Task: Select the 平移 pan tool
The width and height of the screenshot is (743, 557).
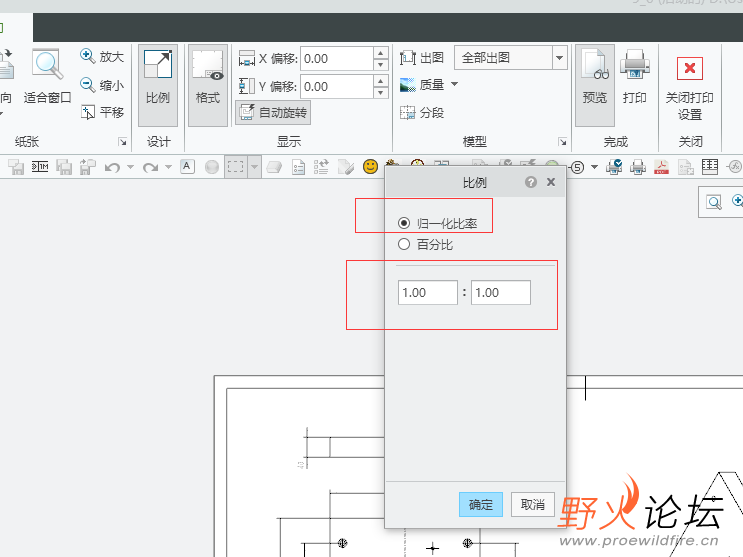Action: (x=102, y=112)
